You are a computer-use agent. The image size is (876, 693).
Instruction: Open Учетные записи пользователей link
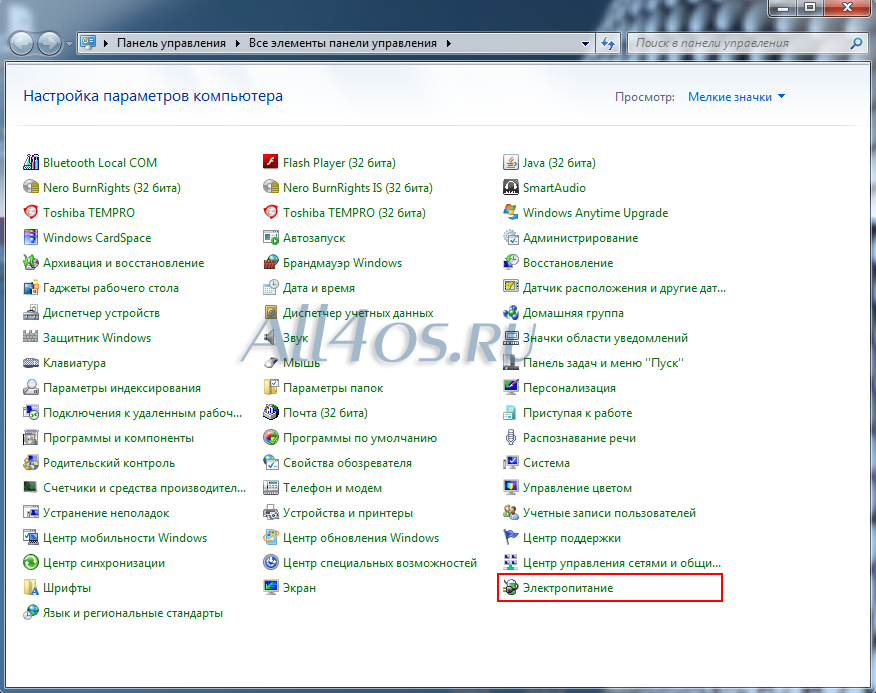point(609,512)
